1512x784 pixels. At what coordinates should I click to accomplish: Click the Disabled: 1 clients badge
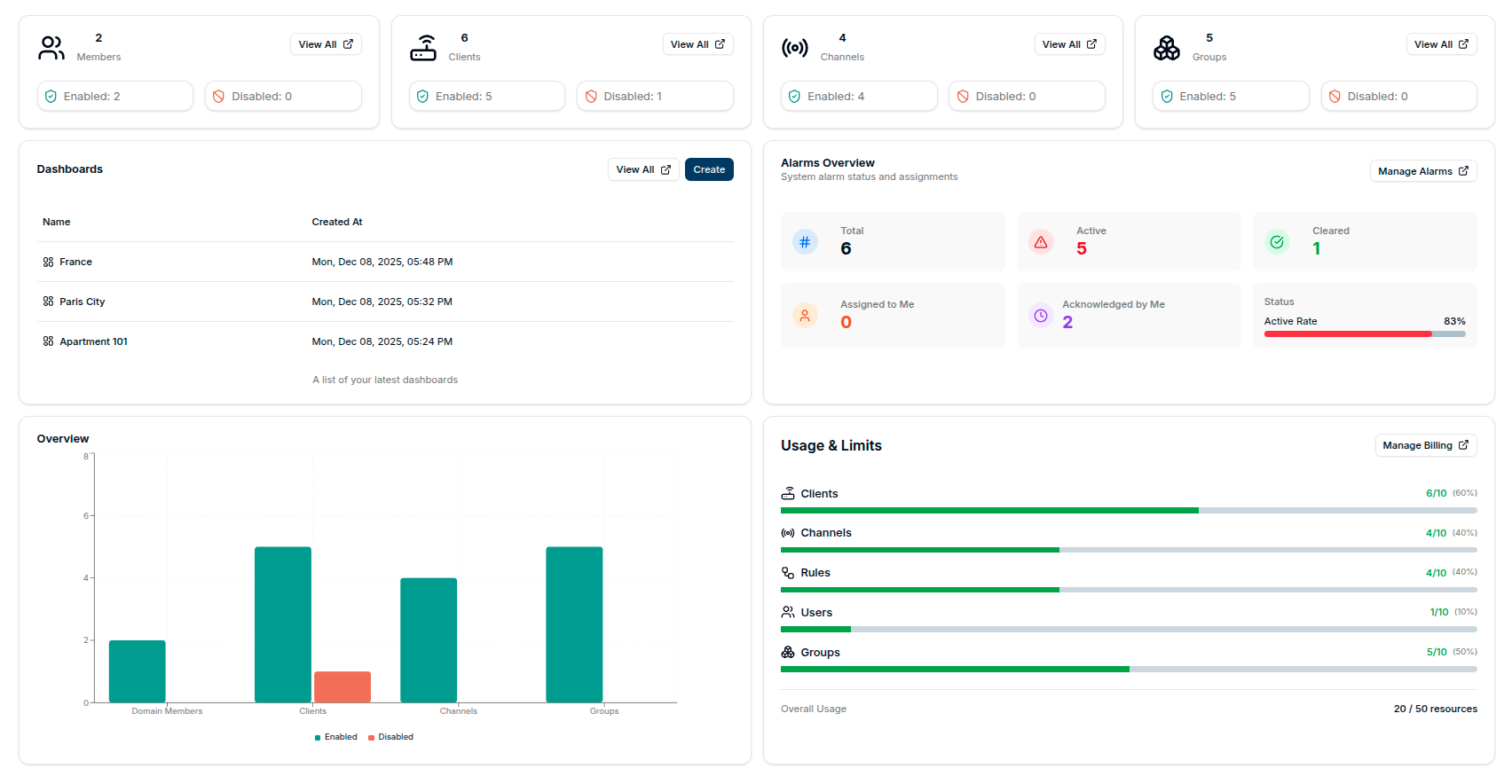coord(655,96)
